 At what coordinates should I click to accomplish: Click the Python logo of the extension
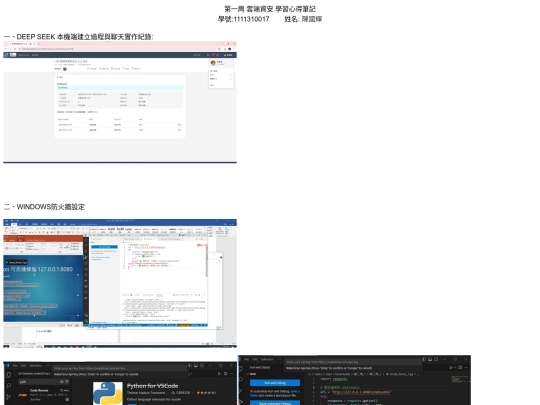pyautogui.click(x=108, y=393)
